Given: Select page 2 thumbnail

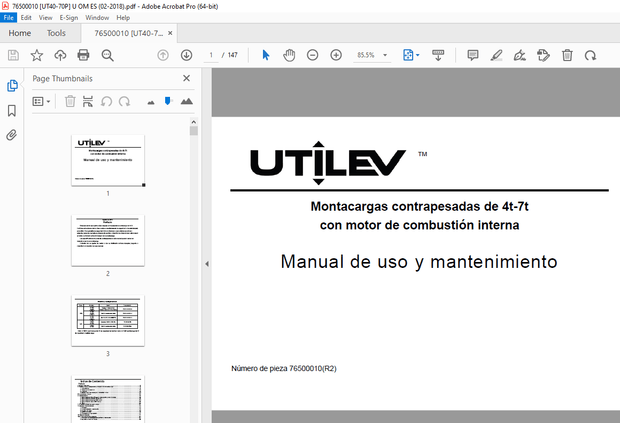Looking at the screenshot, I should click(x=108, y=240).
